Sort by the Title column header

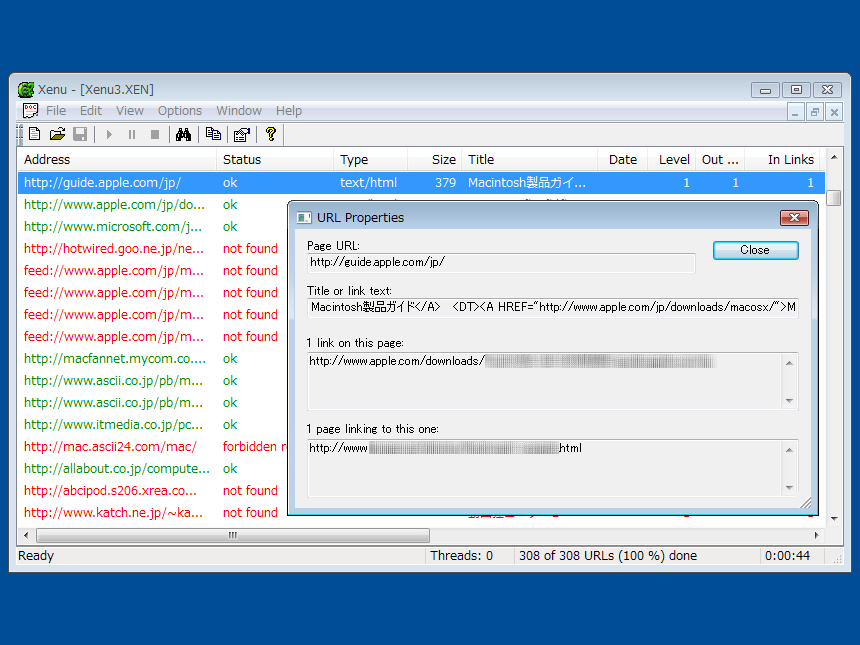[529, 160]
